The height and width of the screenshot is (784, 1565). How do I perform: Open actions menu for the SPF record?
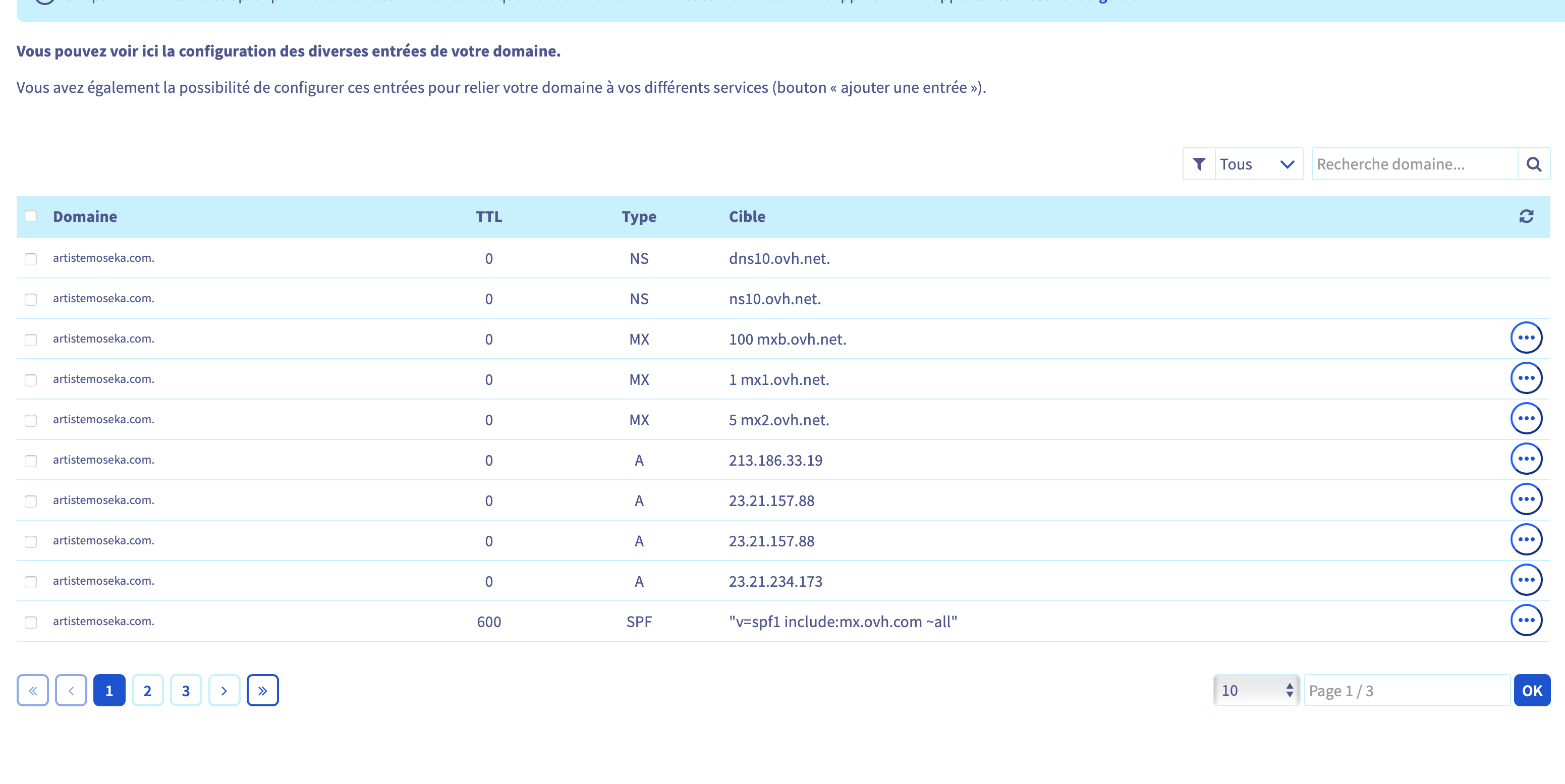pos(1526,621)
